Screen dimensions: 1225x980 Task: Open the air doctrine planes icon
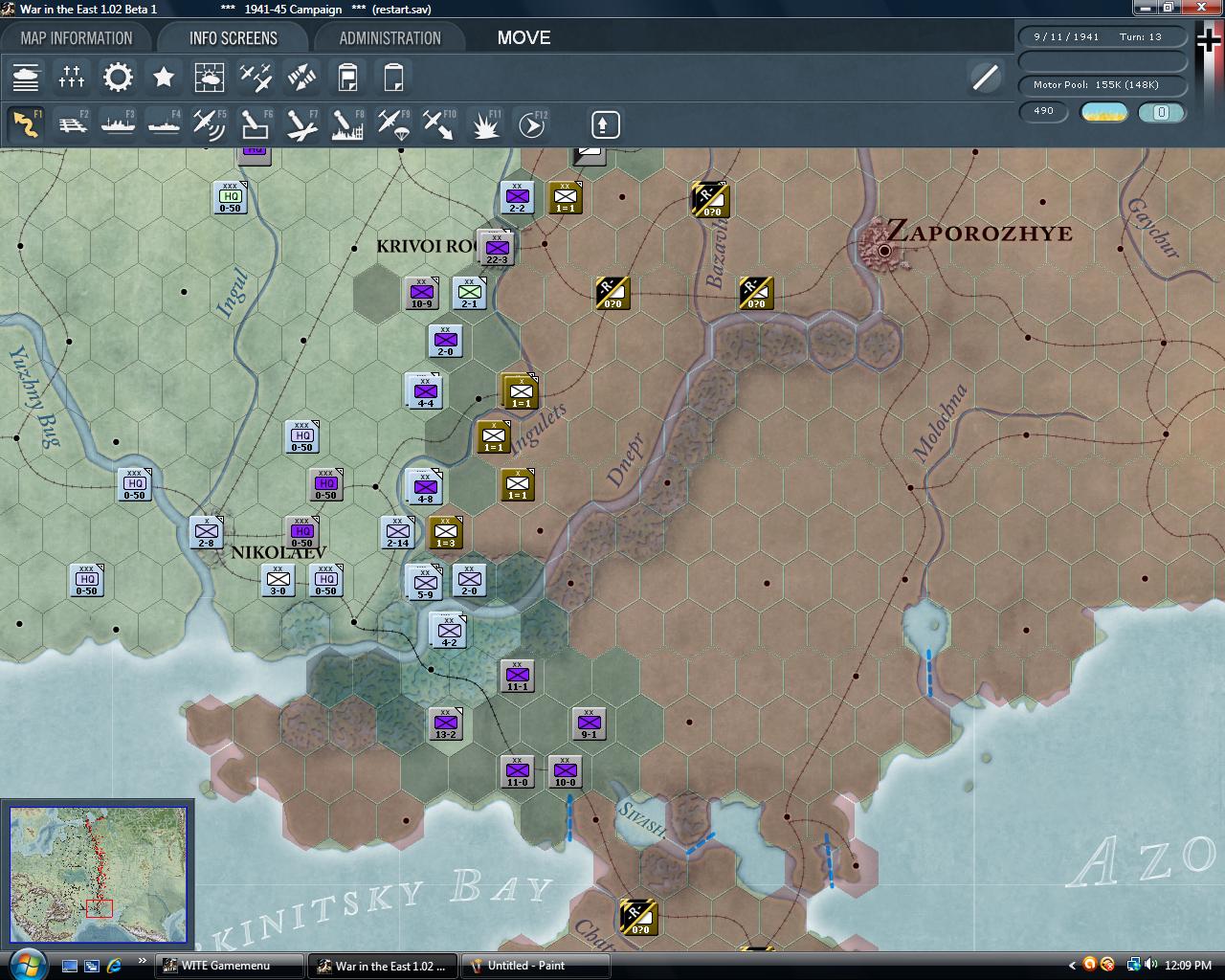coord(256,77)
